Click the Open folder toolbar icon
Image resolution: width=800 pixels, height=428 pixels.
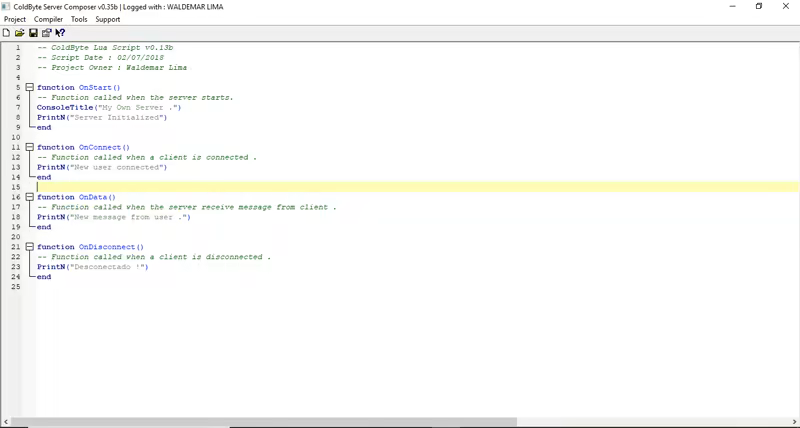click(x=19, y=33)
